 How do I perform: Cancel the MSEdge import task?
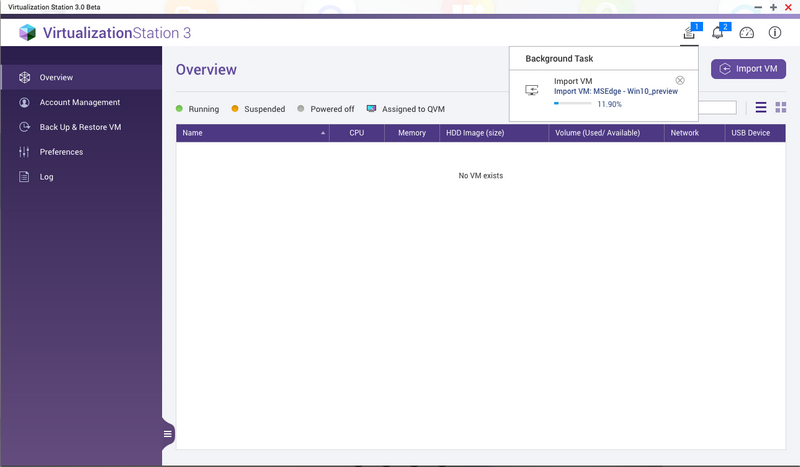click(x=680, y=80)
